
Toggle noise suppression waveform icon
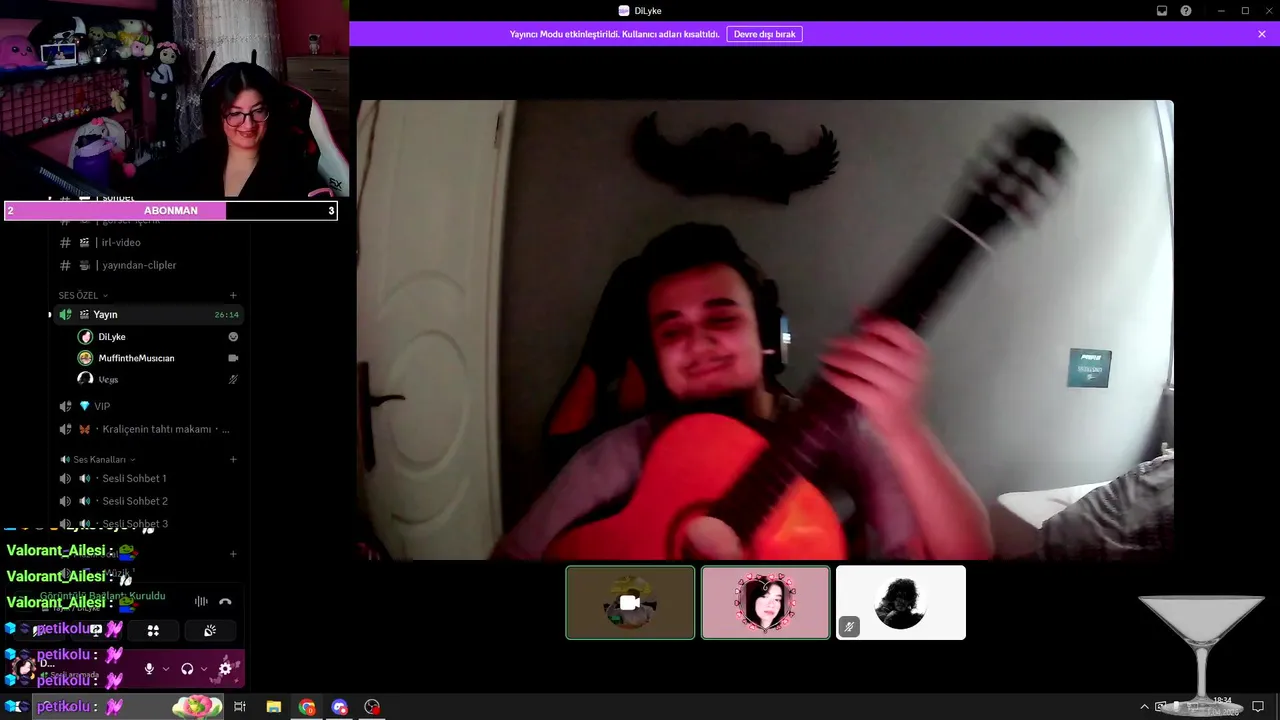click(201, 601)
